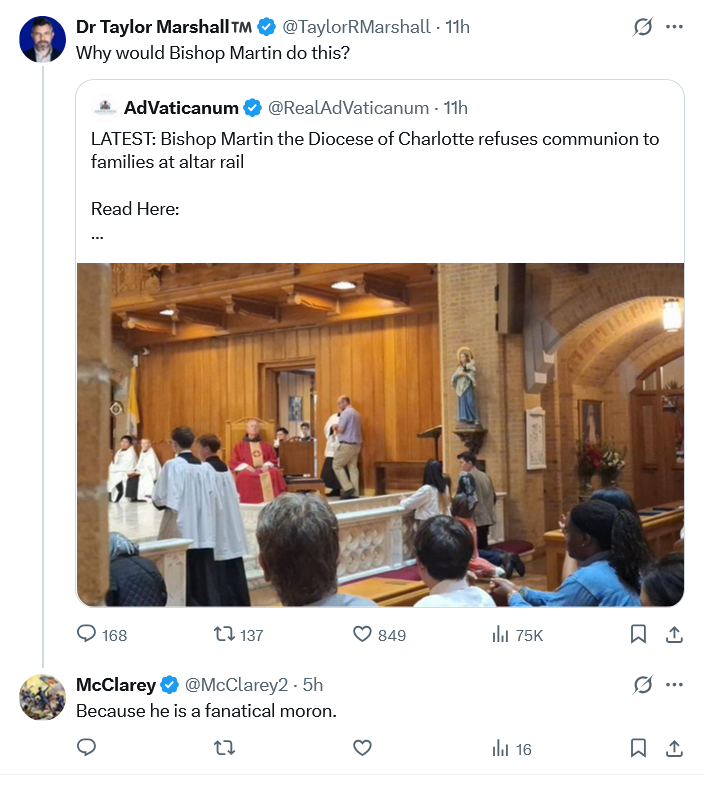Visit @RealAdVaticanum handle in quoted tweet

[x=349, y=107]
